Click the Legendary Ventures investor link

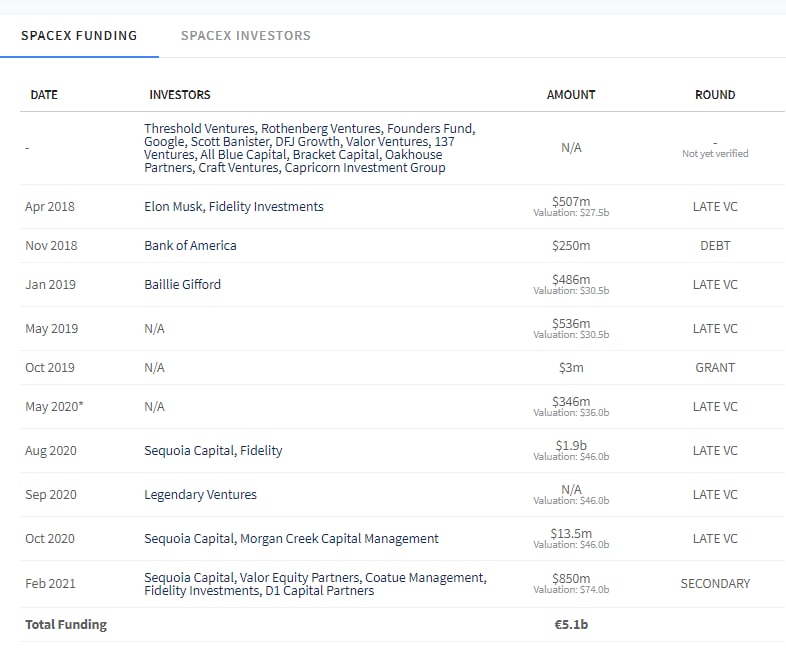click(x=200, y=494)
